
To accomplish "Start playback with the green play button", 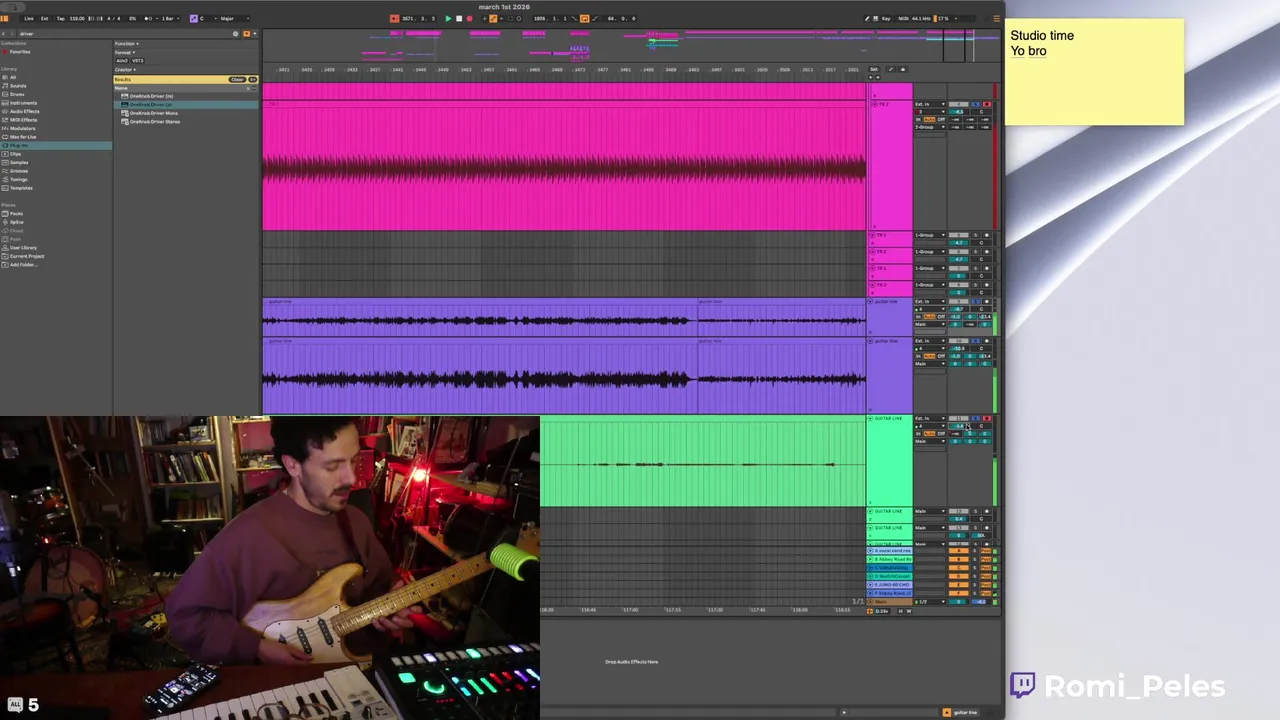I will pyautogui.click(x=448, y=18).
